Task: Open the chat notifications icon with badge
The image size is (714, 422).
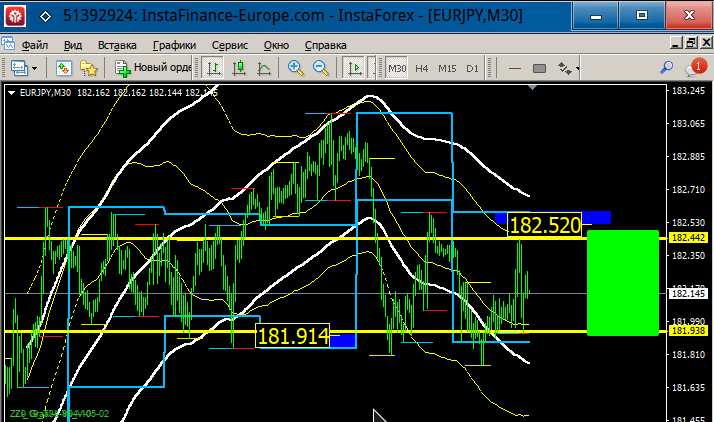Action: 695,67
